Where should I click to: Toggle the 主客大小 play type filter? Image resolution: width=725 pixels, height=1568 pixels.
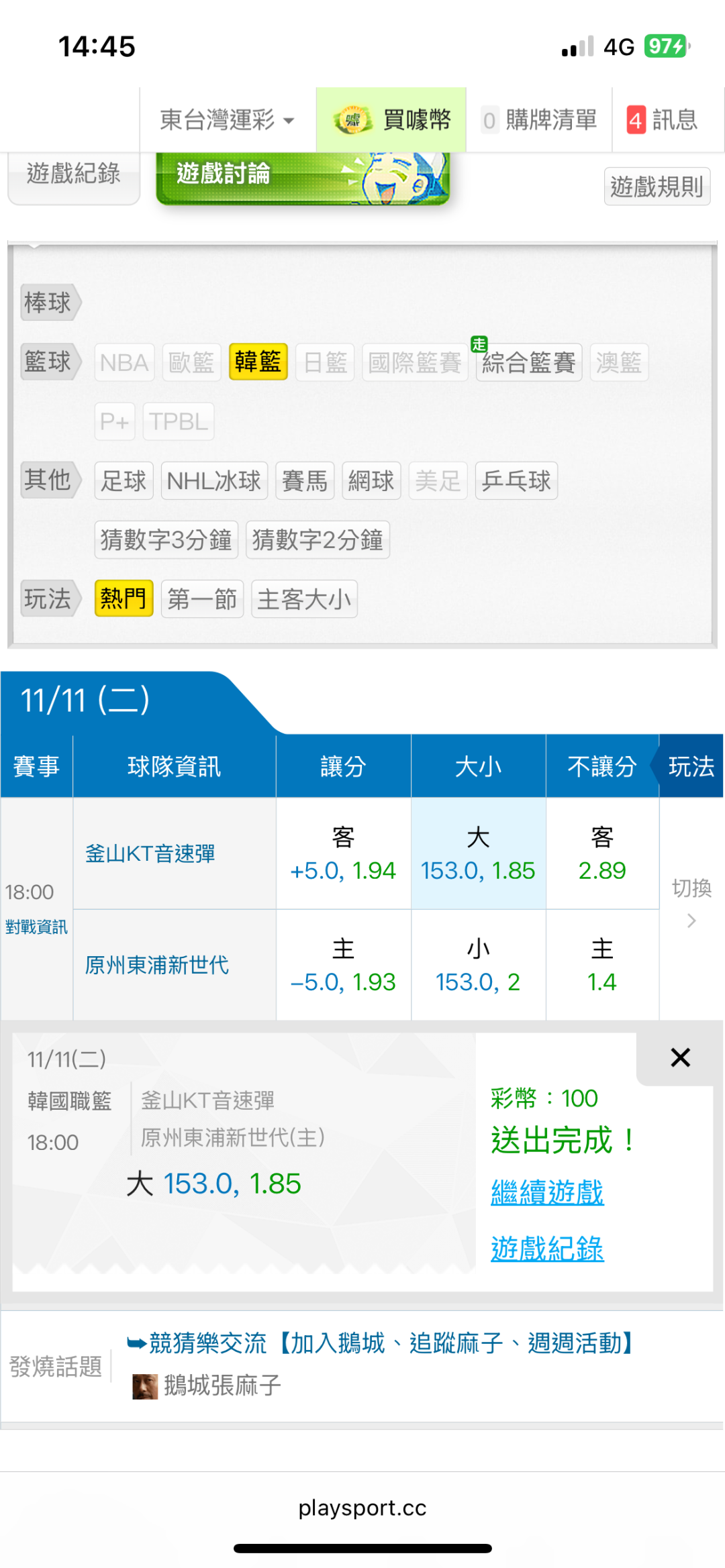pos(304,598)
